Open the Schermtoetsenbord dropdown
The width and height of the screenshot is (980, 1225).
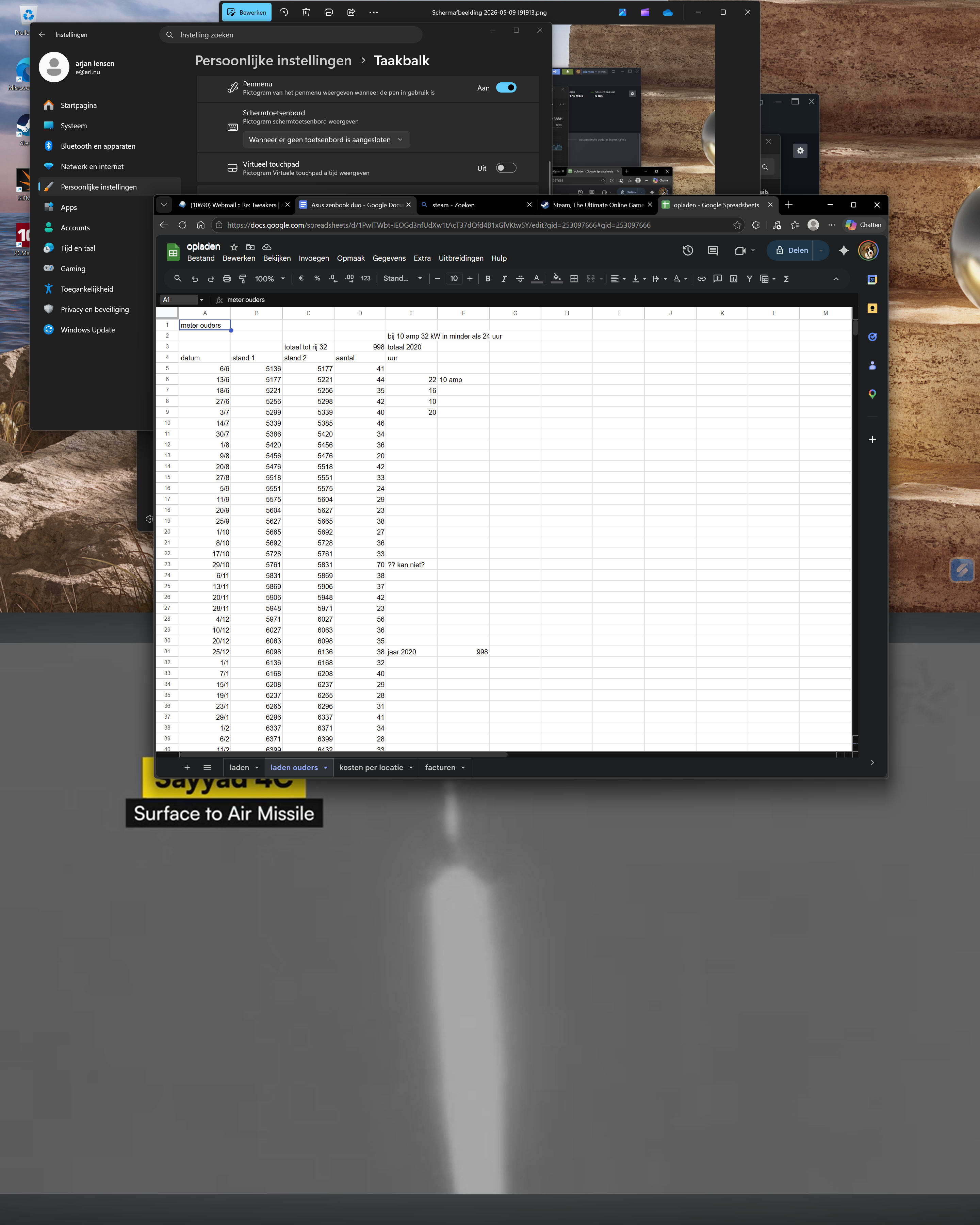click(x=326, y=140)
